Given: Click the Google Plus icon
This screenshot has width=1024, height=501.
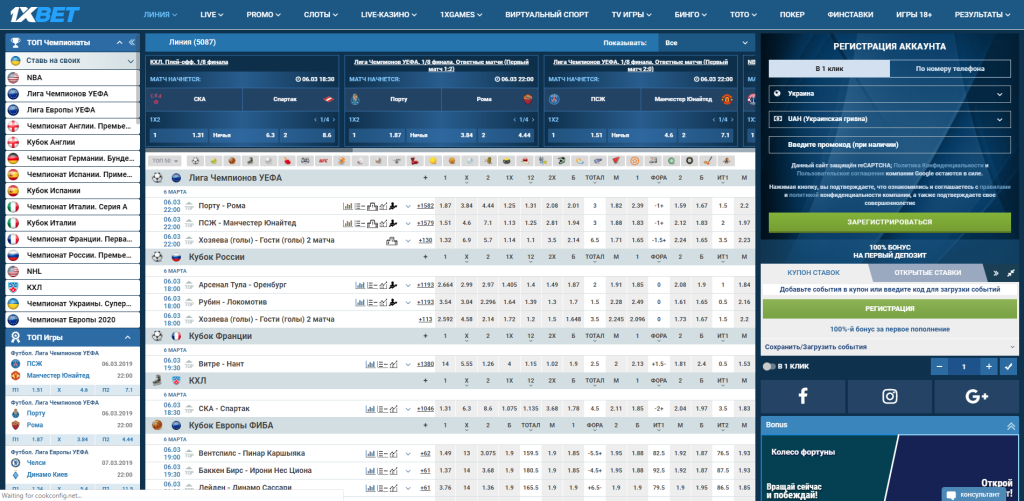Looking at the screenshot, I should coord(976,396).
